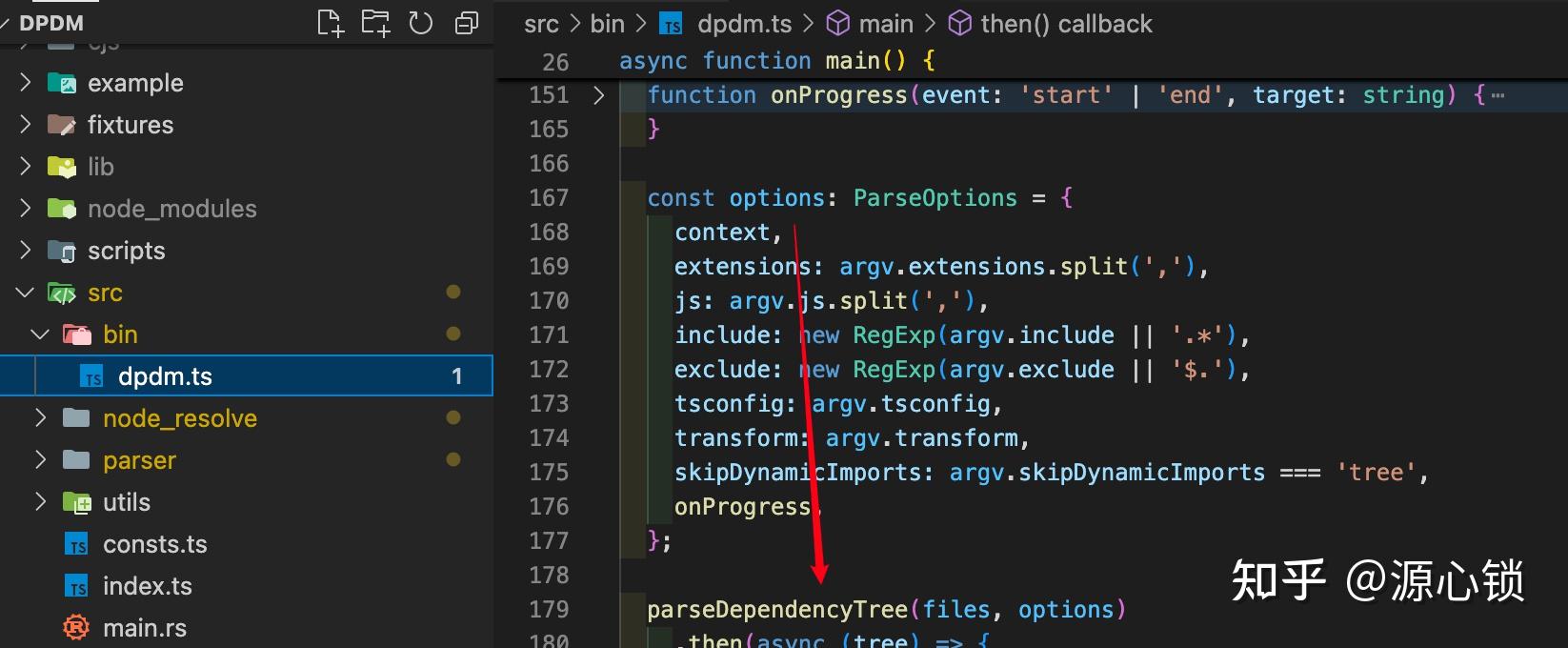Click the New Folder icon in explorer header
This screenshot has width=1568, height=648.
click(x=375, y=23)
